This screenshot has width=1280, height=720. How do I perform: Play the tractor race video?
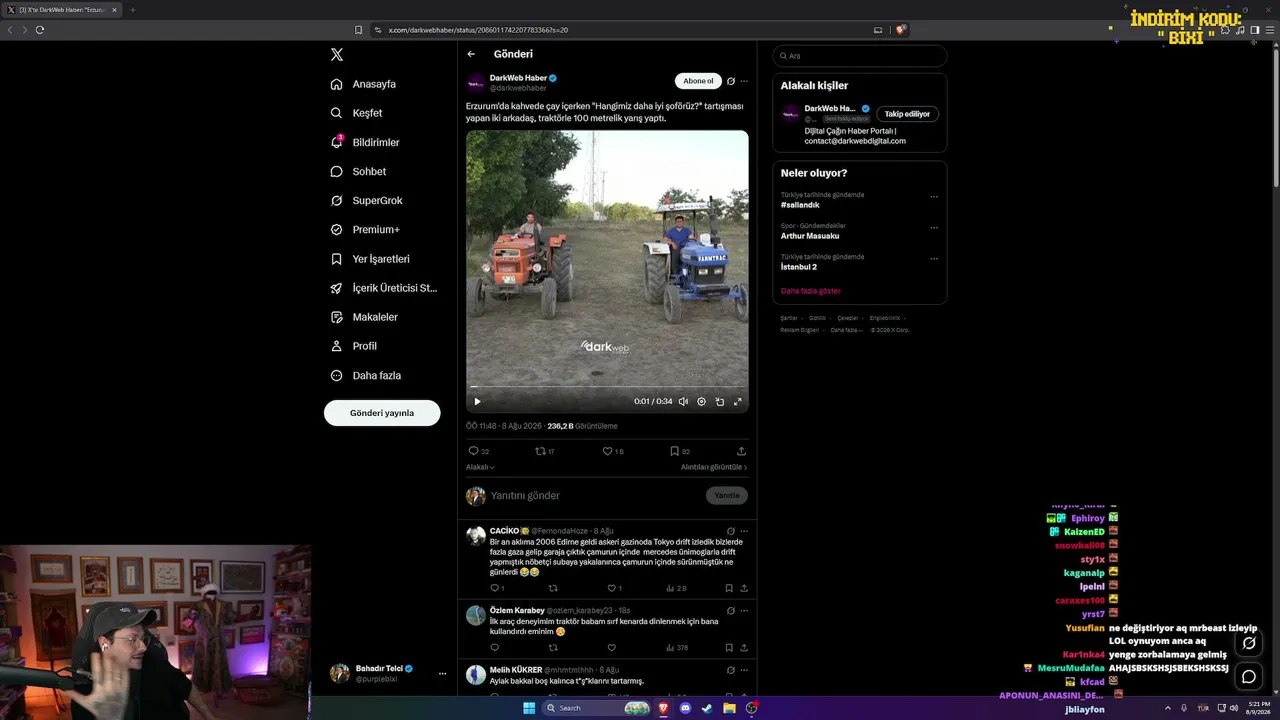(477, 401)
